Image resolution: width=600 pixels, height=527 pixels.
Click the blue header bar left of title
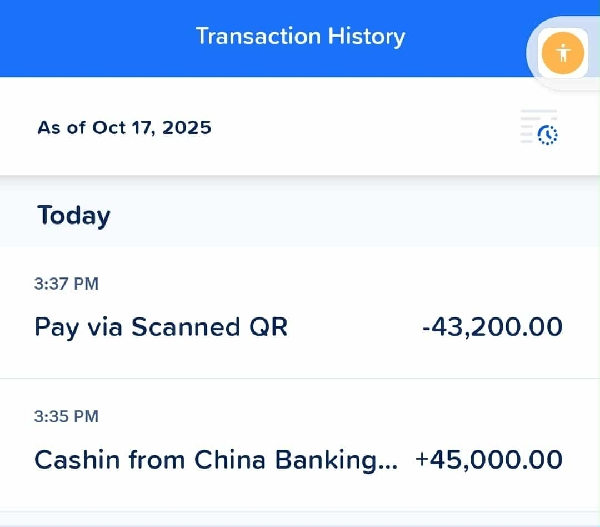click(x=90, y=38)
